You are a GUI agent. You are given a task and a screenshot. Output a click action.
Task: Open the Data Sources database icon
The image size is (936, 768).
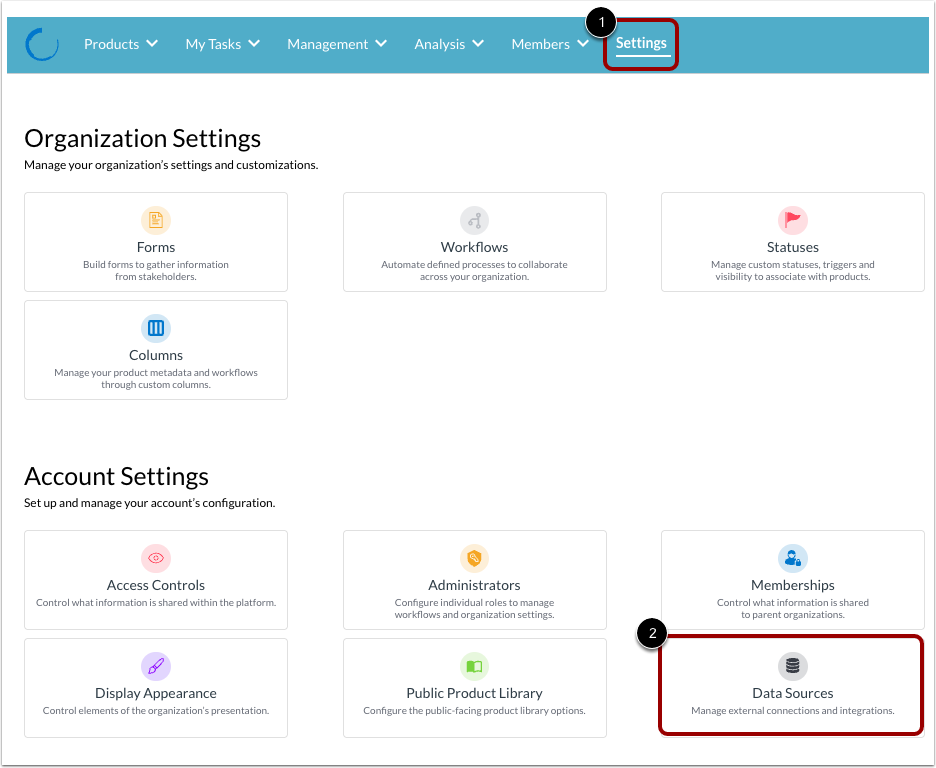pos(792,666)
